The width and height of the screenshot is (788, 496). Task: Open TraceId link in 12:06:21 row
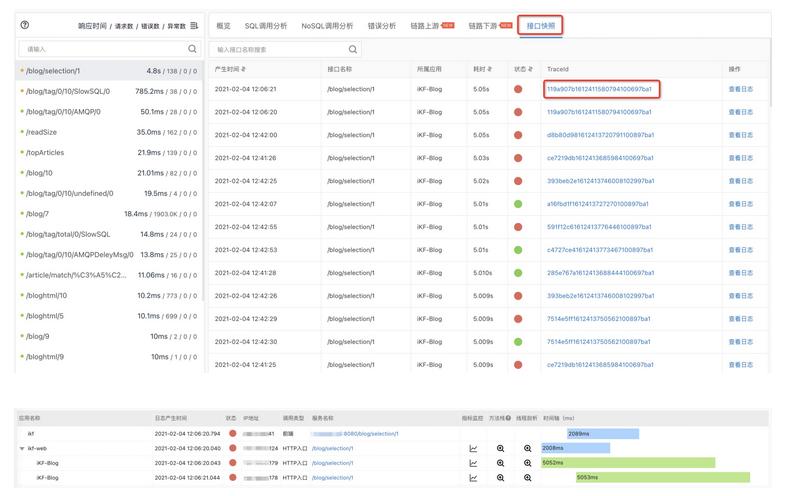click(599, 89)
